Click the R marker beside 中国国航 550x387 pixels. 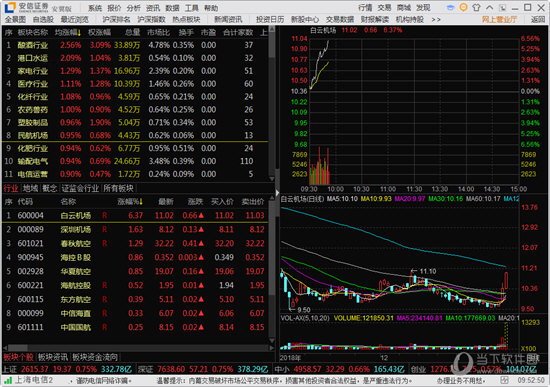tap(104, 327)
